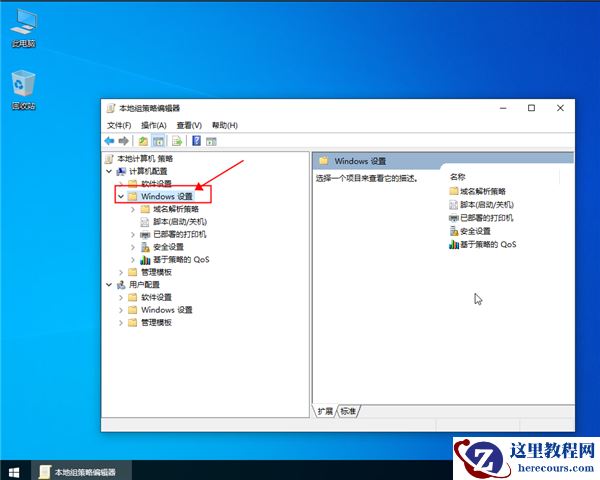
Task: Go up one level via toolbar icon
Action: pos(143,141)
